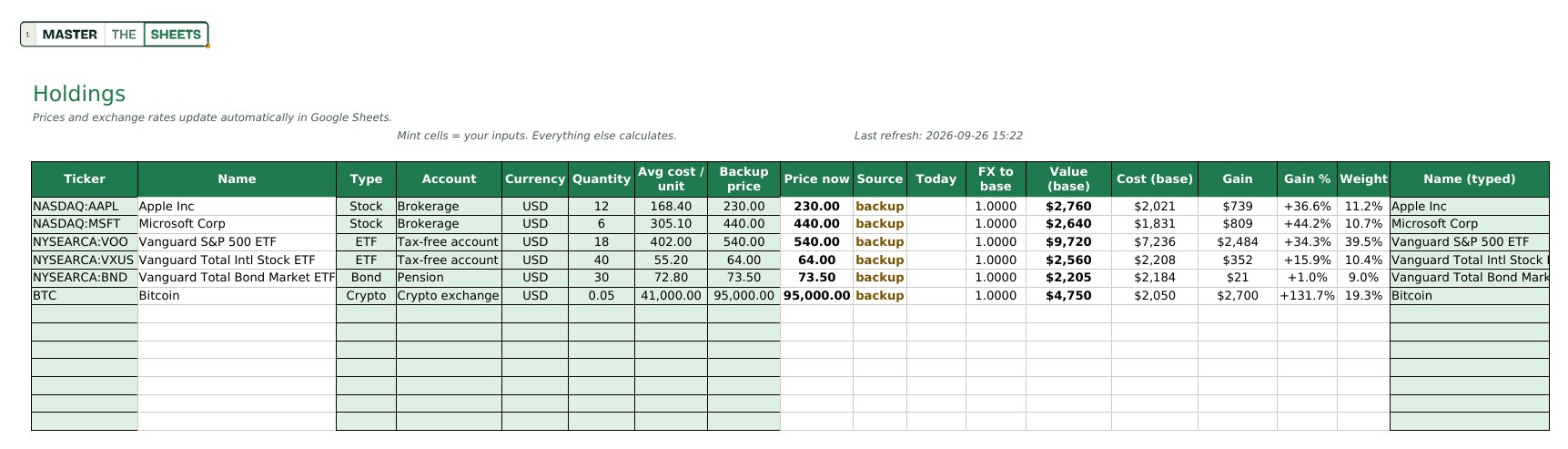
Task: Select first empty ticker cell below BTC
Action: click(85, 313)
